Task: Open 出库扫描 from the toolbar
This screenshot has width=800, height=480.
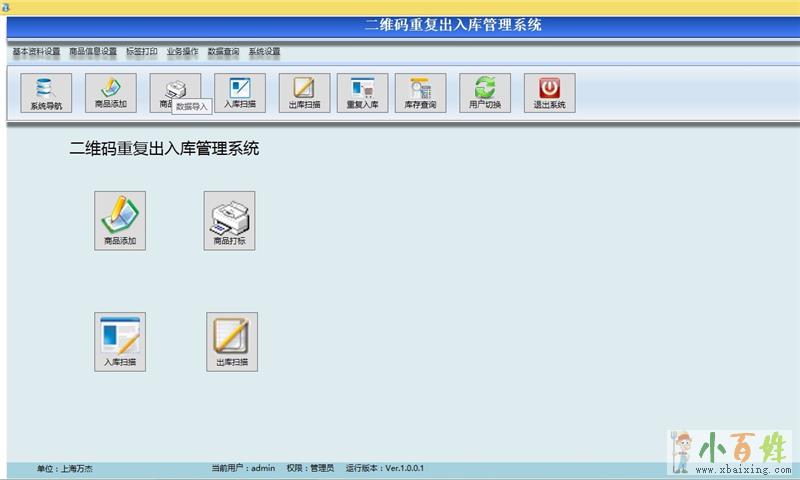Action: click(x=304, y=93)
